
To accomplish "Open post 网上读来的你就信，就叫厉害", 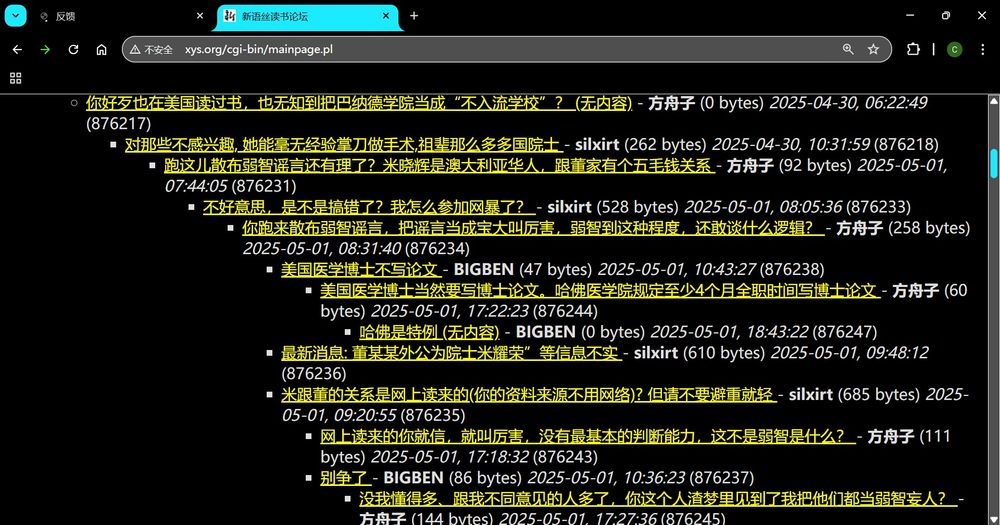I will pyautogui.click(x=587, y=436).
